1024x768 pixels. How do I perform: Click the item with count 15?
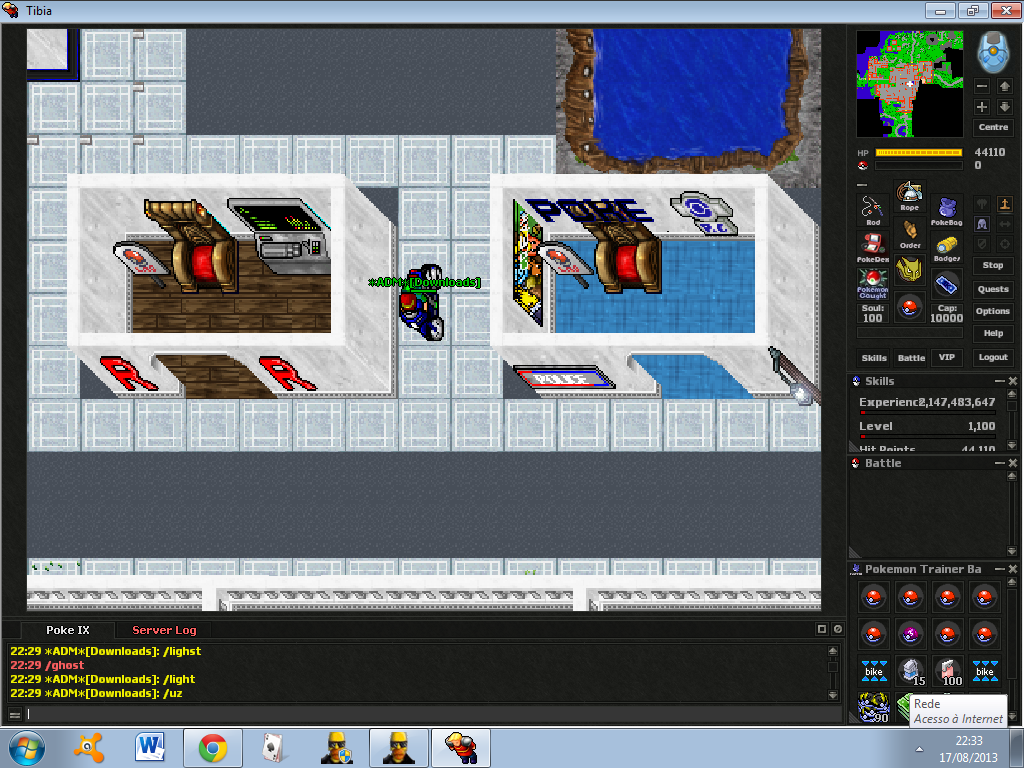910,671
